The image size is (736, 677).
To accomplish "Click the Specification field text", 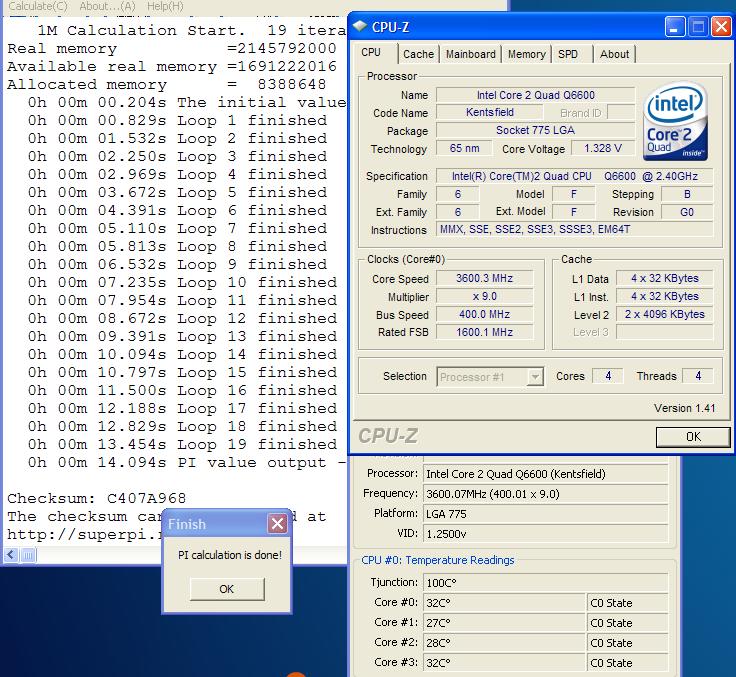I will pyautogui.click(x=575, y=176).
